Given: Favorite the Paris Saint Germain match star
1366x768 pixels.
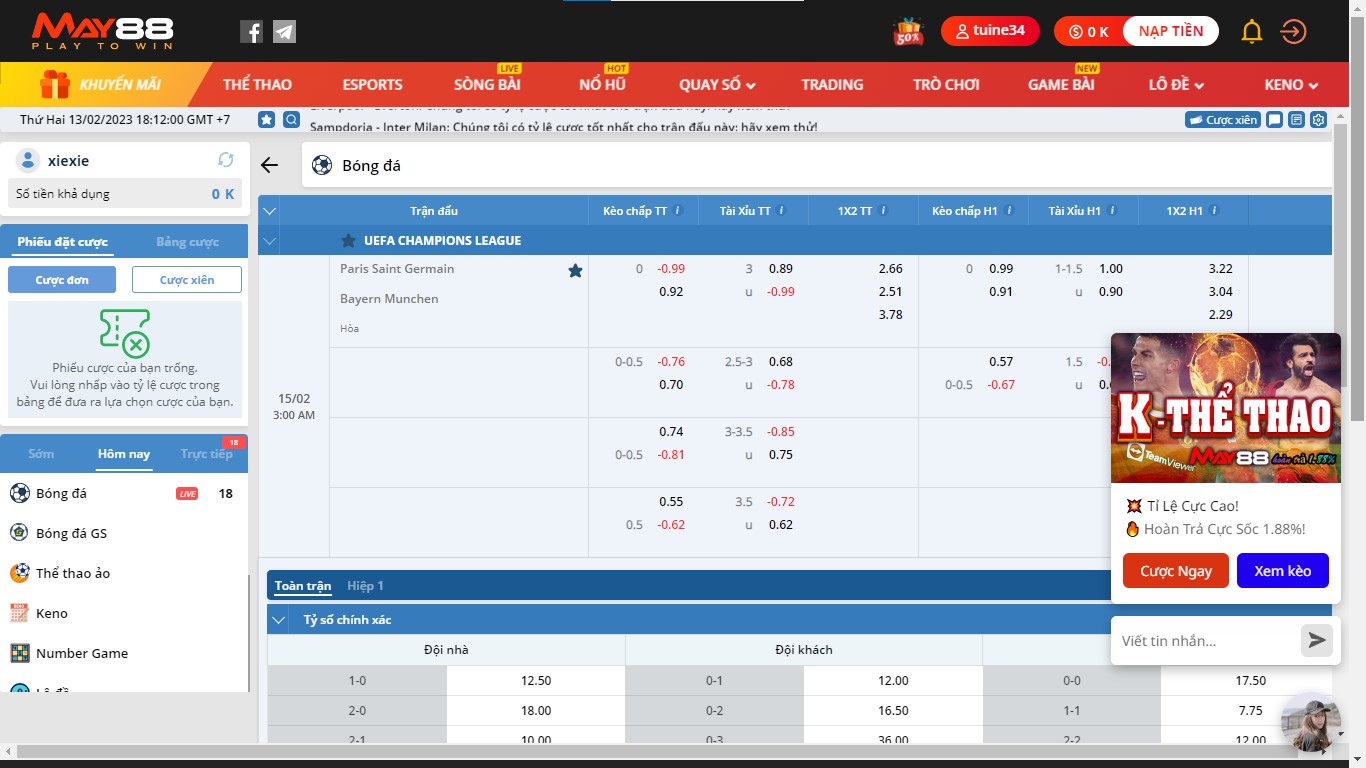Looking at the screenshot, I should (575, 271).
